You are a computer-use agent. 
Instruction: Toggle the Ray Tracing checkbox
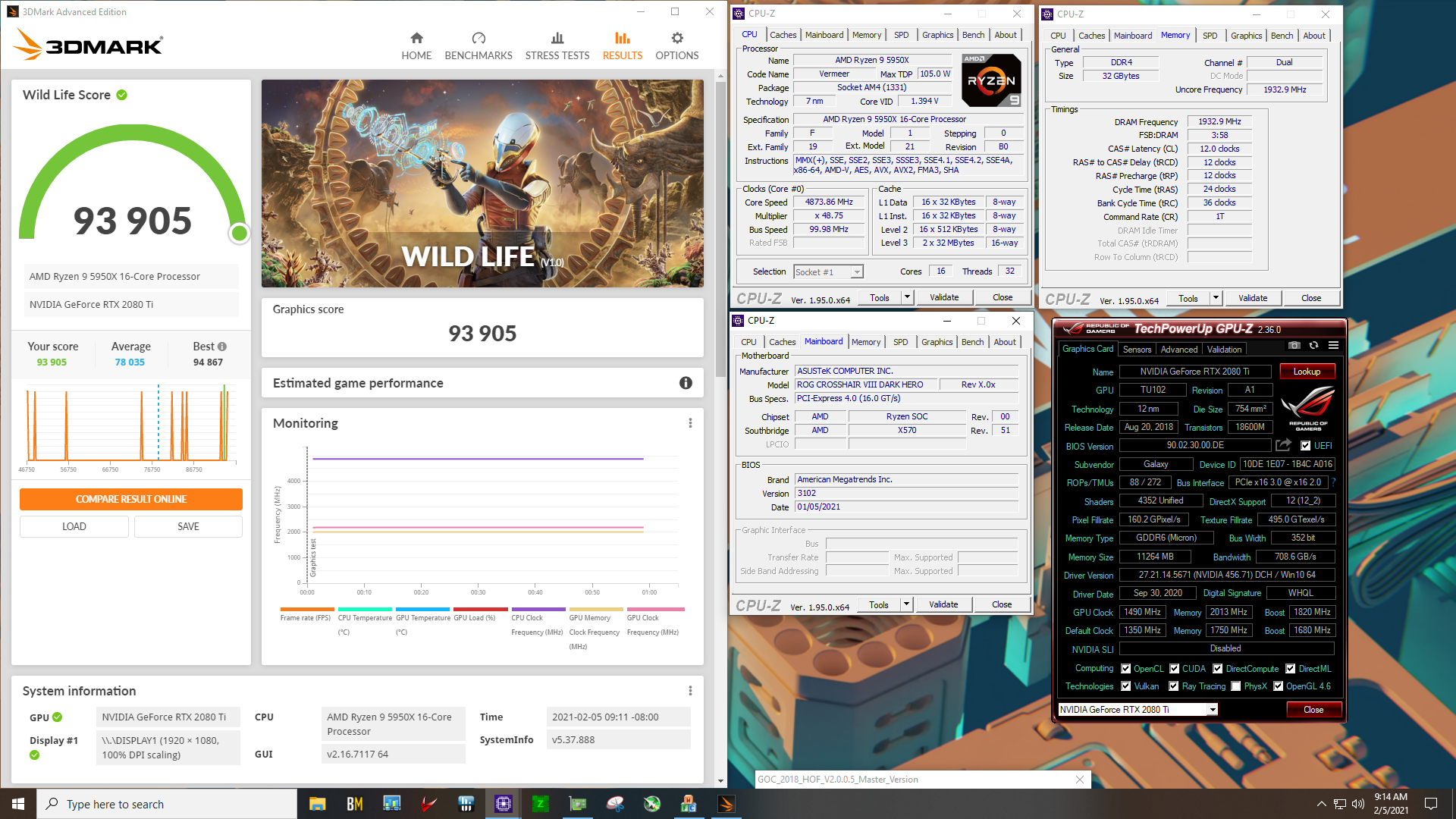point(1173,686)
